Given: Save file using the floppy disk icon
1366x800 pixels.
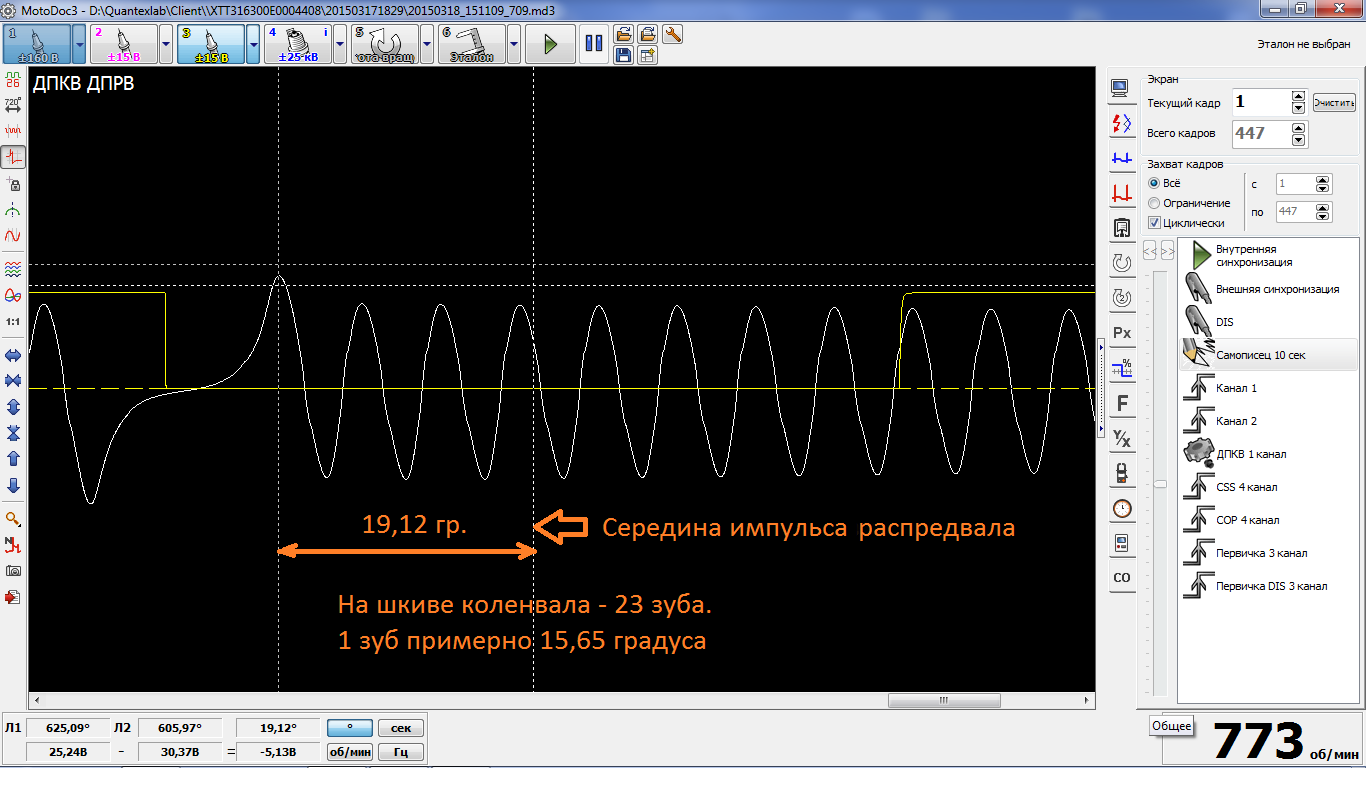Looking at the screenshot, I should (x=623, y=56).
